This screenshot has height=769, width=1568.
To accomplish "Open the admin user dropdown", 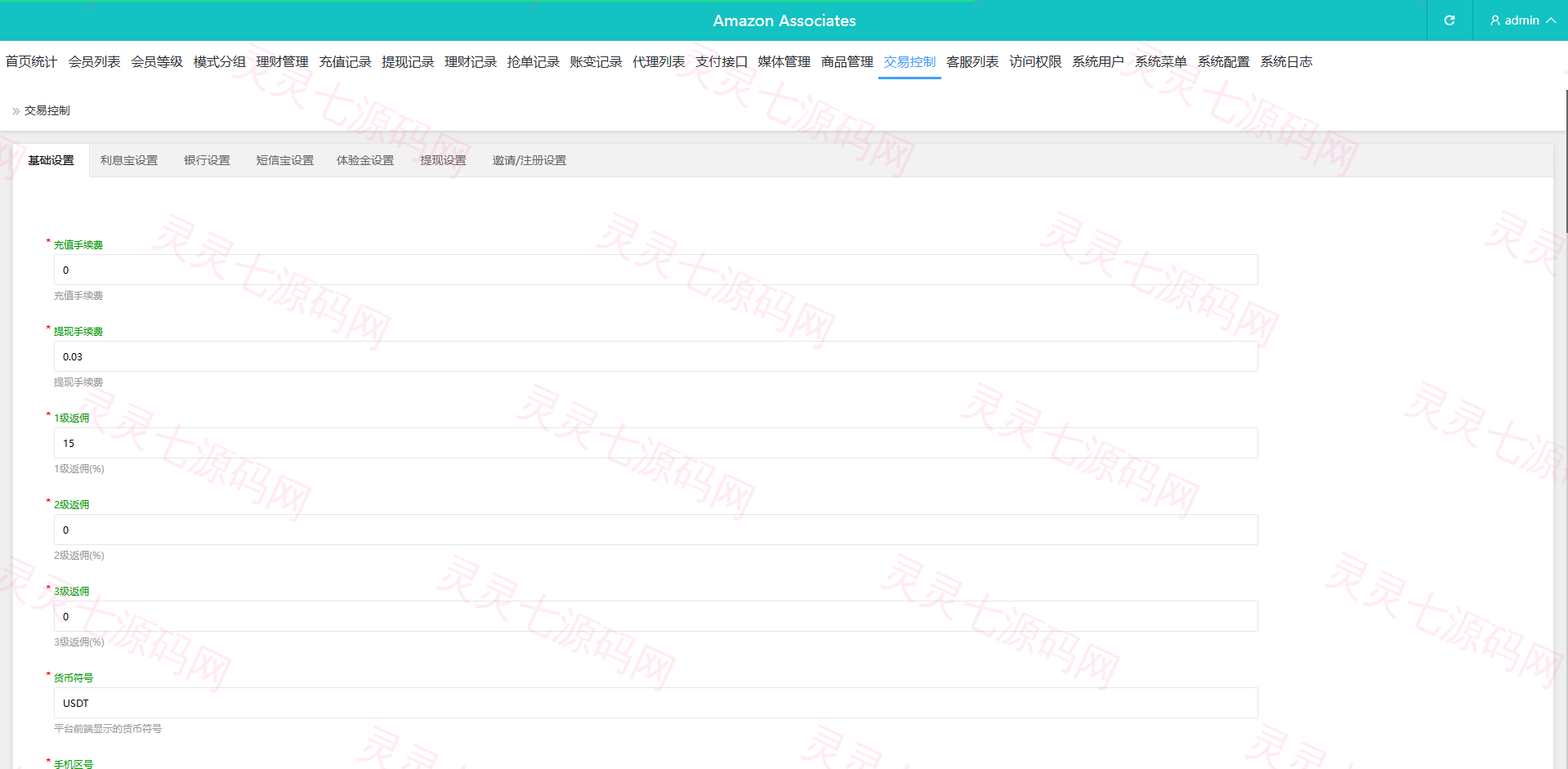I will pyautogui.click(x=1522, y=20).
